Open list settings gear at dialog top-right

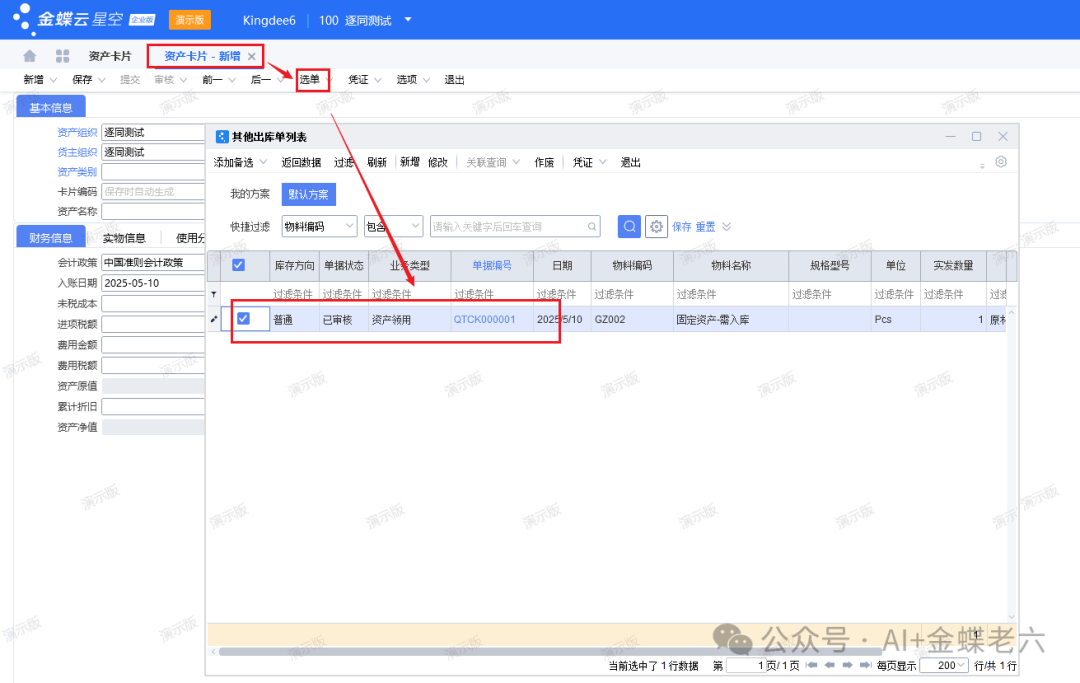coord(1000,162)
